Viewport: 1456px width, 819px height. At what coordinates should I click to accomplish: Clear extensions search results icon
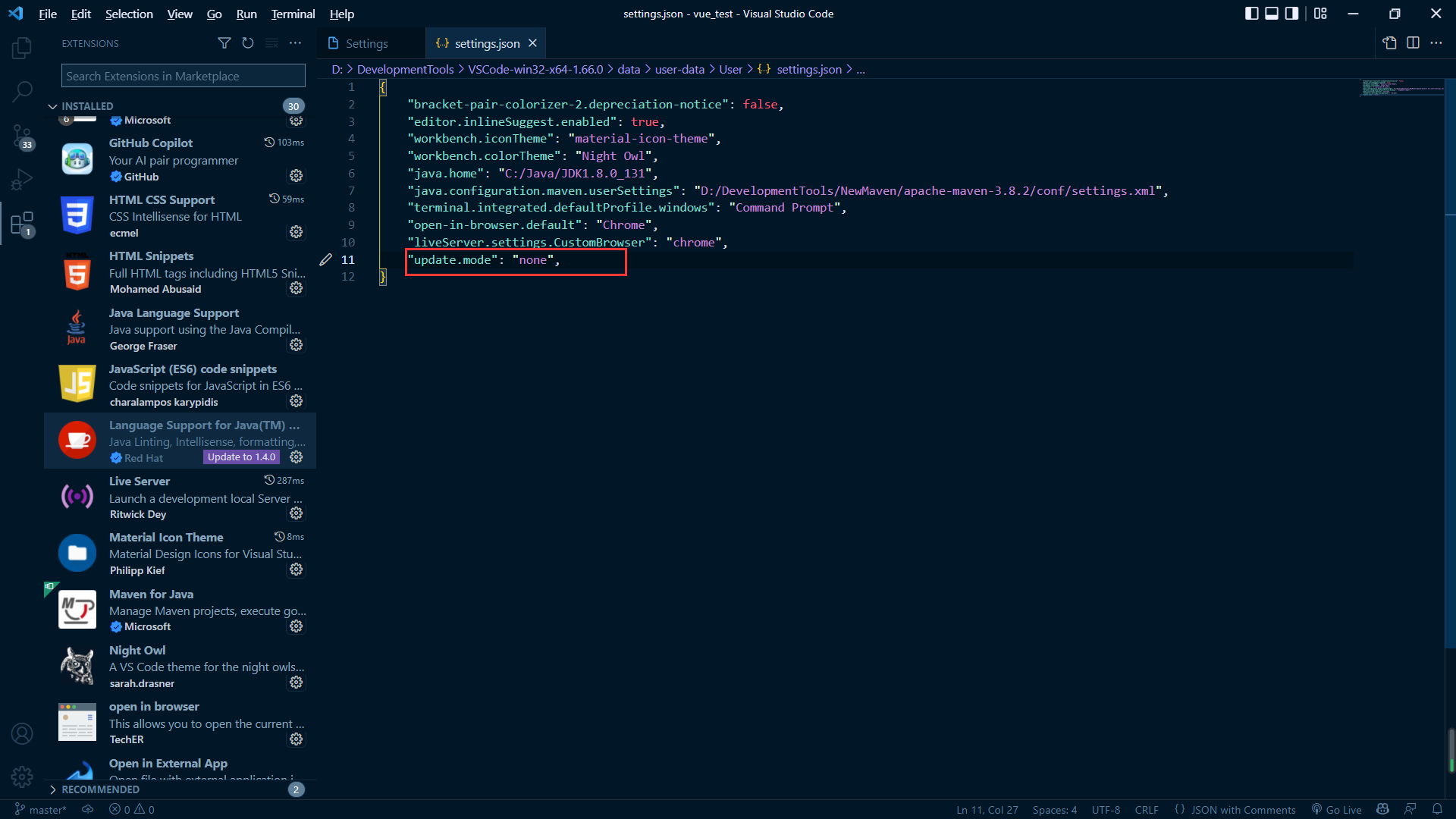click(271, 43)
